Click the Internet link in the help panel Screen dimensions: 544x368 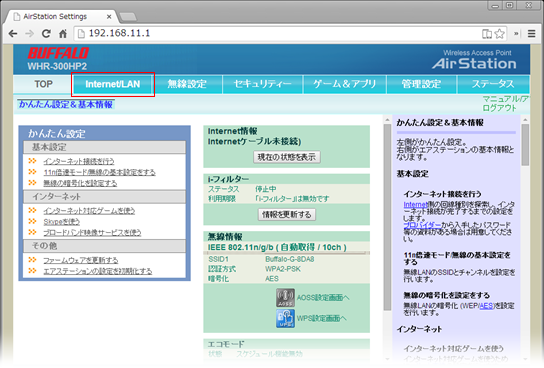415,205
